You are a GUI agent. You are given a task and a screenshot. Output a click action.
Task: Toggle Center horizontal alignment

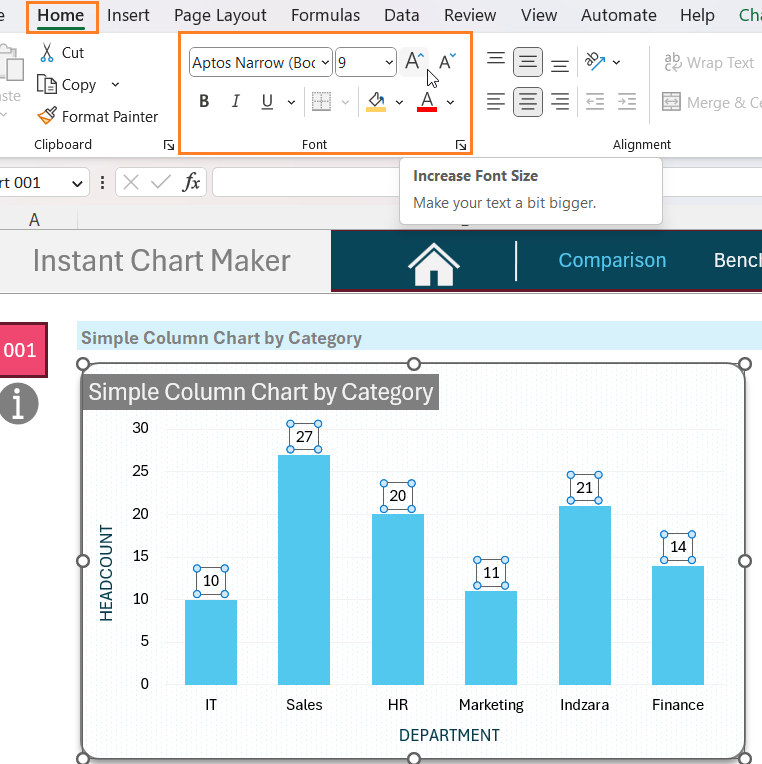[528, 102]
